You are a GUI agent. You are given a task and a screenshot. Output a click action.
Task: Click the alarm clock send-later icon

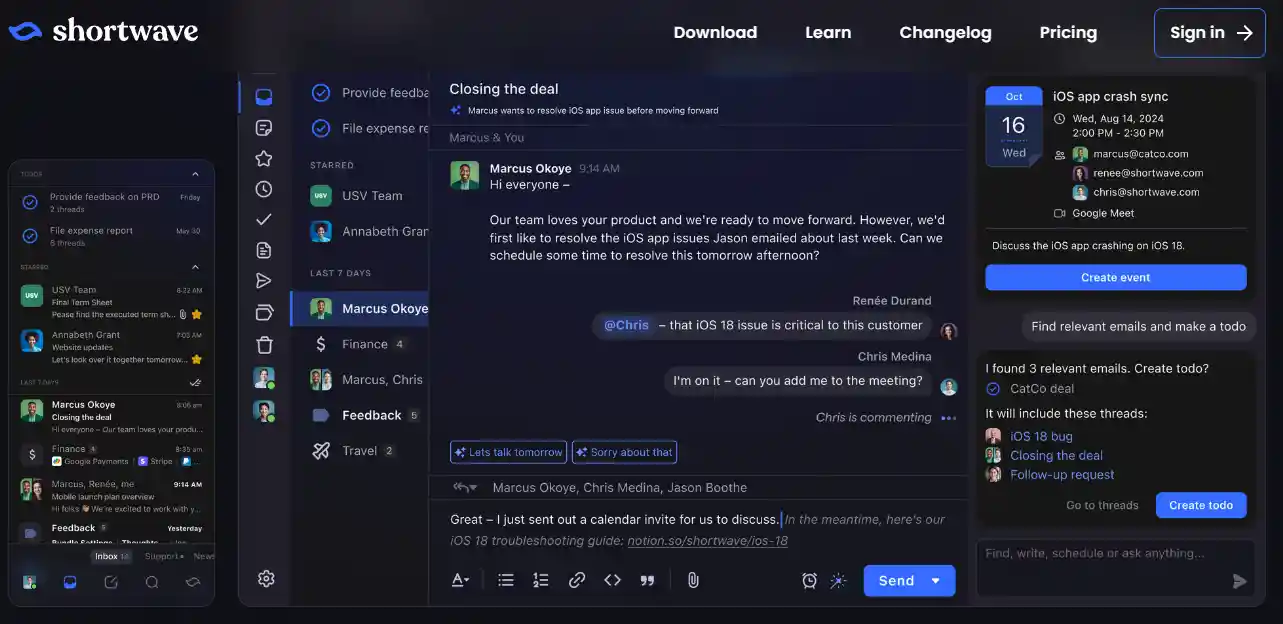(x=809, y=580)
